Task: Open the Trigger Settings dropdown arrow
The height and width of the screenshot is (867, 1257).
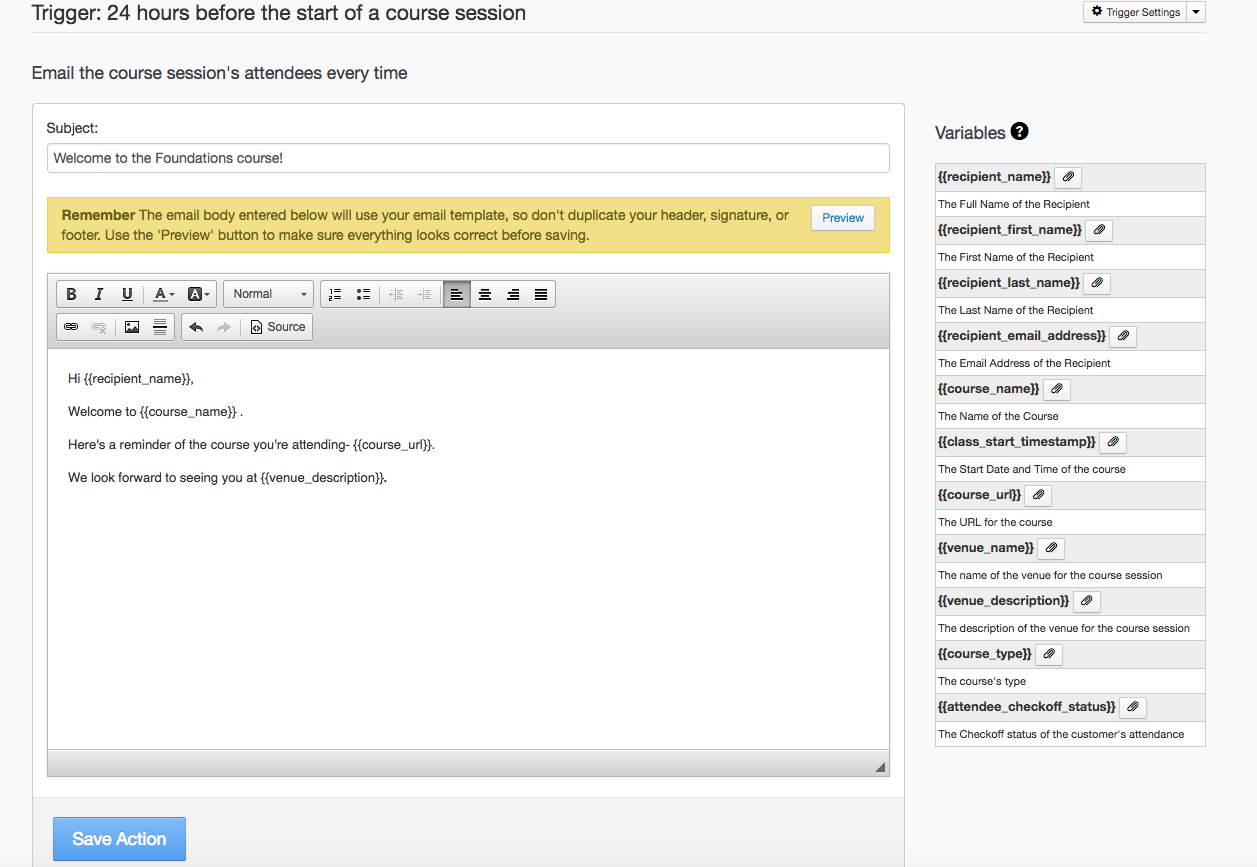Action: [x=1197, y=12]
